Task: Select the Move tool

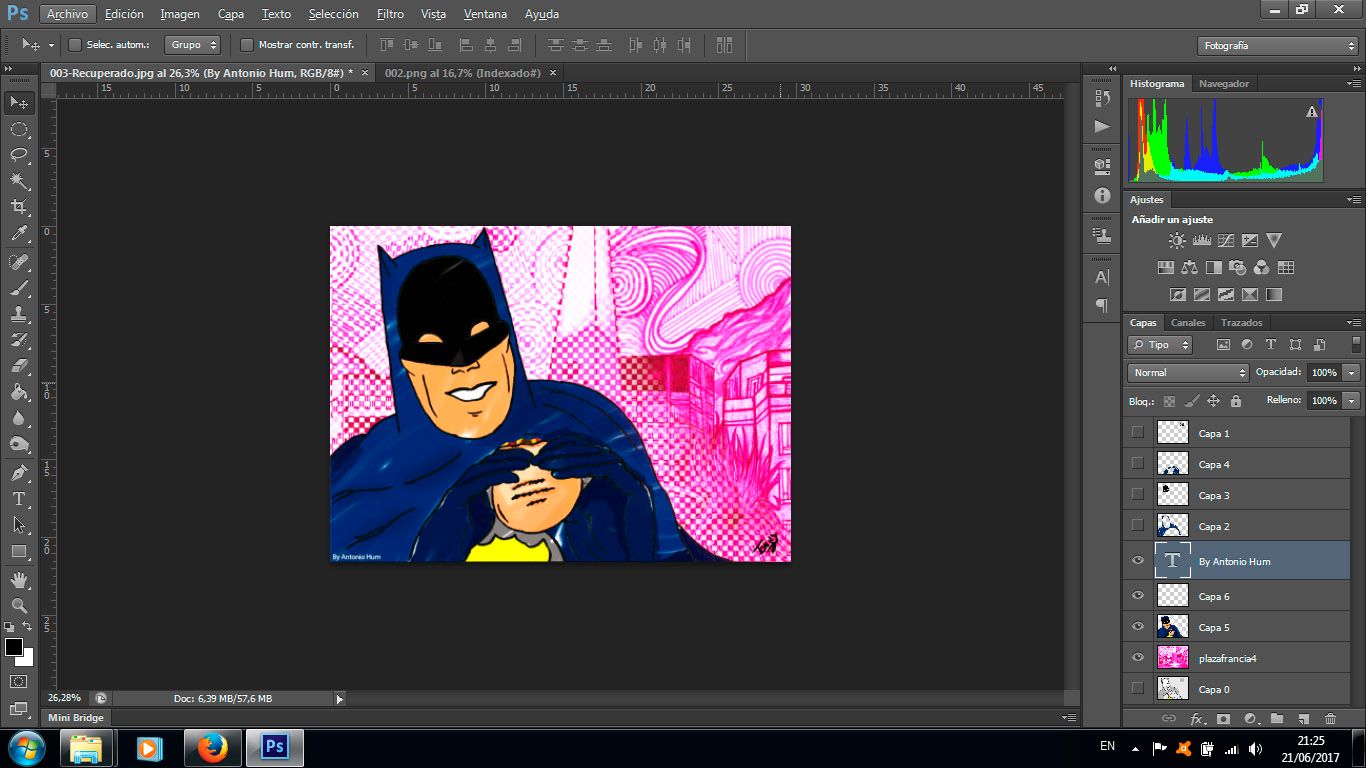Action: [19, 103]
